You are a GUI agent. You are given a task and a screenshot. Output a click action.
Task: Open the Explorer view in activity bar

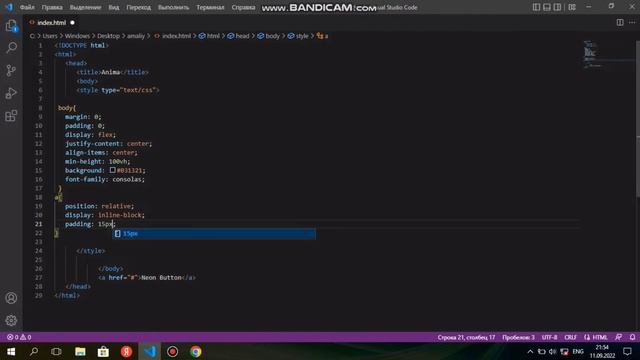(11, 26)
